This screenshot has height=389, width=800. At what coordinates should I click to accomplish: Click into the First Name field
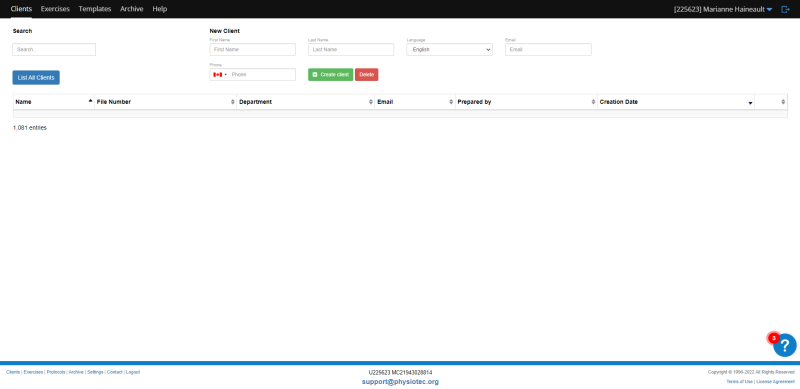point(253,50)
